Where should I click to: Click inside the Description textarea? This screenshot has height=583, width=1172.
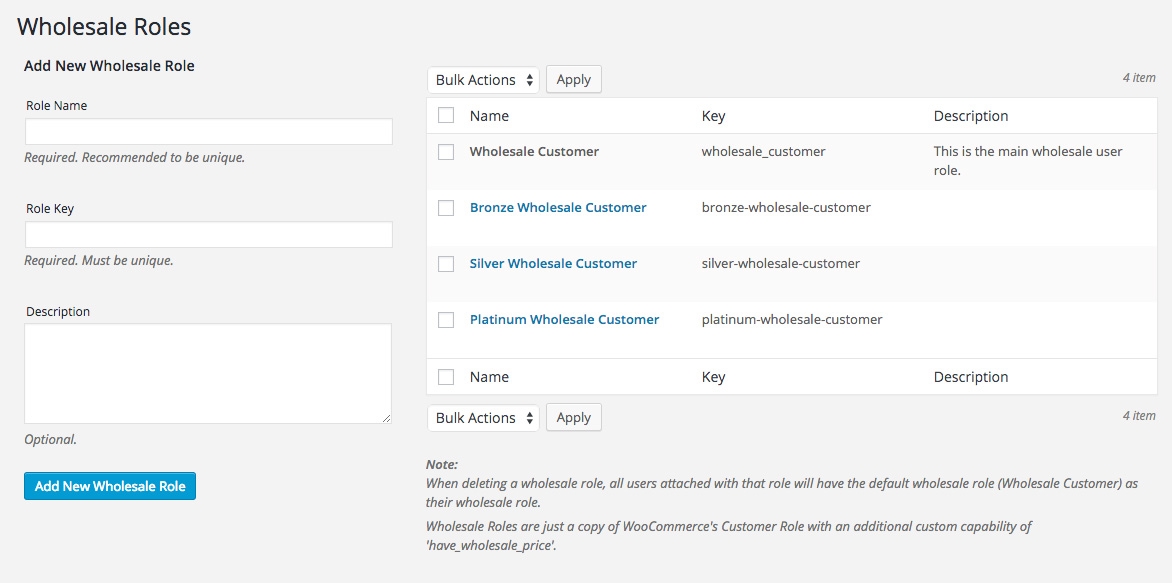[207, 372]
